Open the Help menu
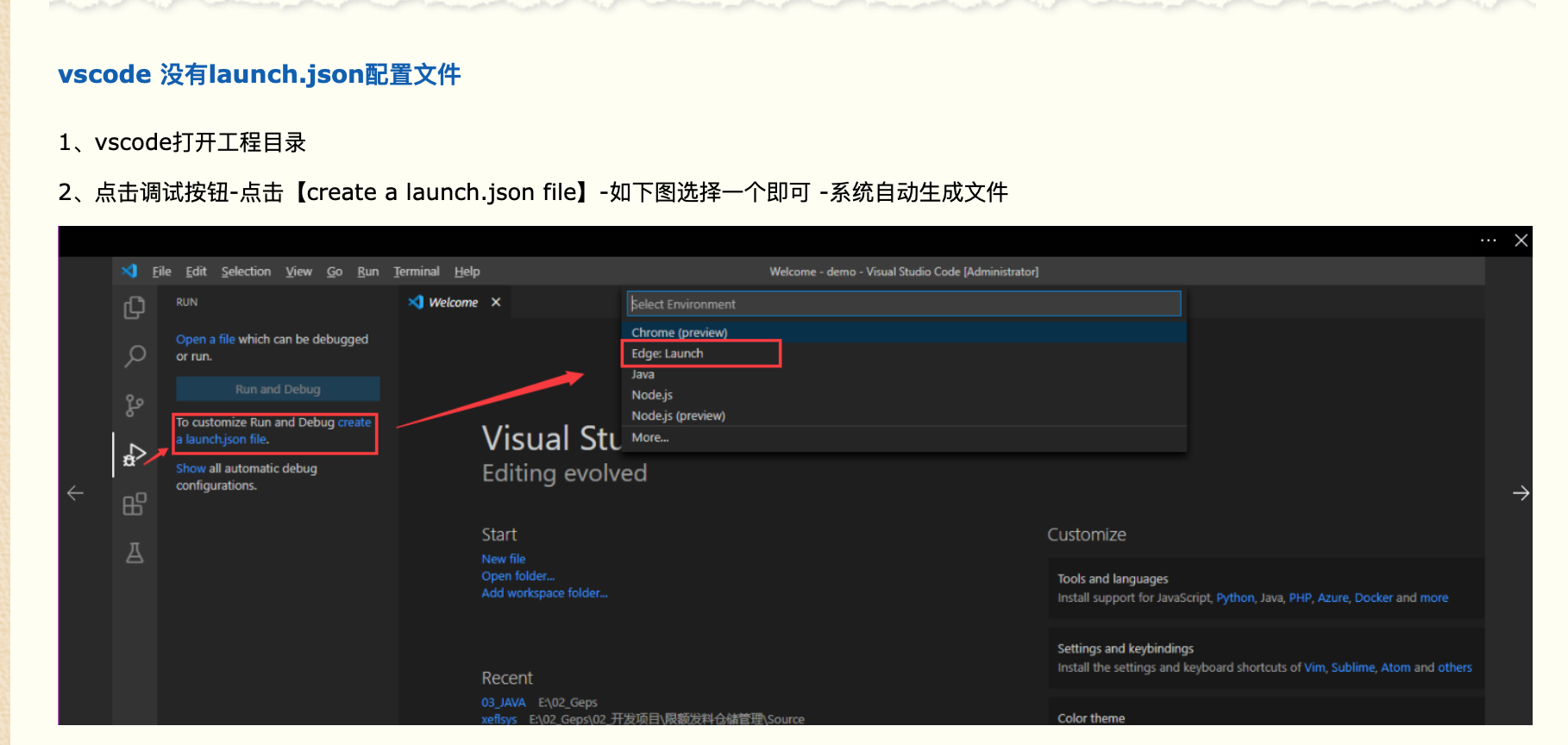The width and height of the screenshot is (1568, 745). coord(467,272)
